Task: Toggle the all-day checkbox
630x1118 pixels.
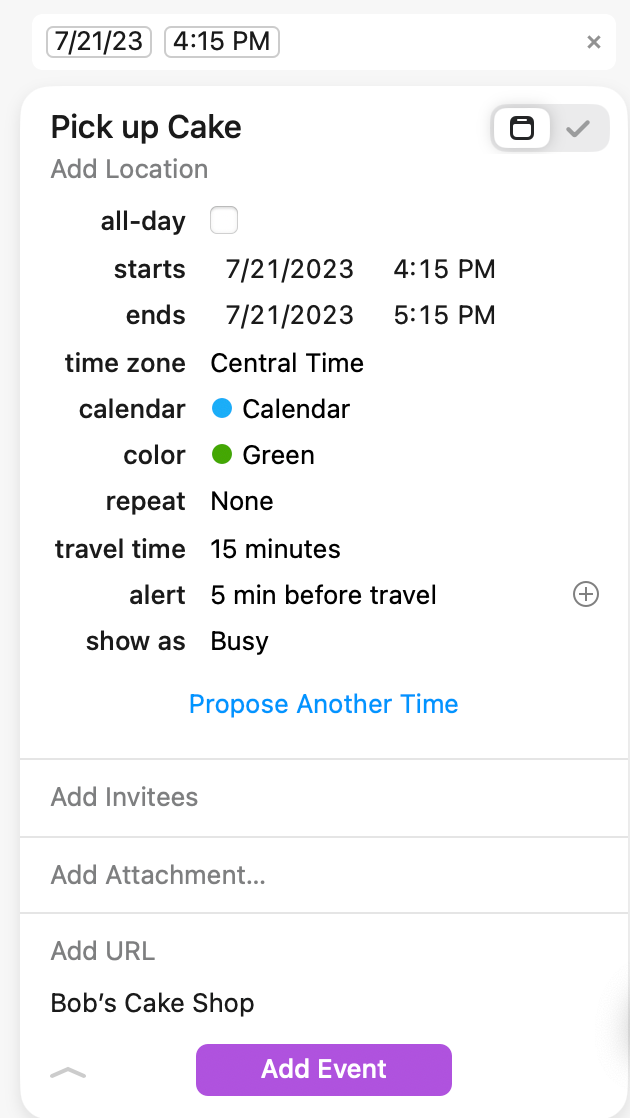Action: coord(224,220)
